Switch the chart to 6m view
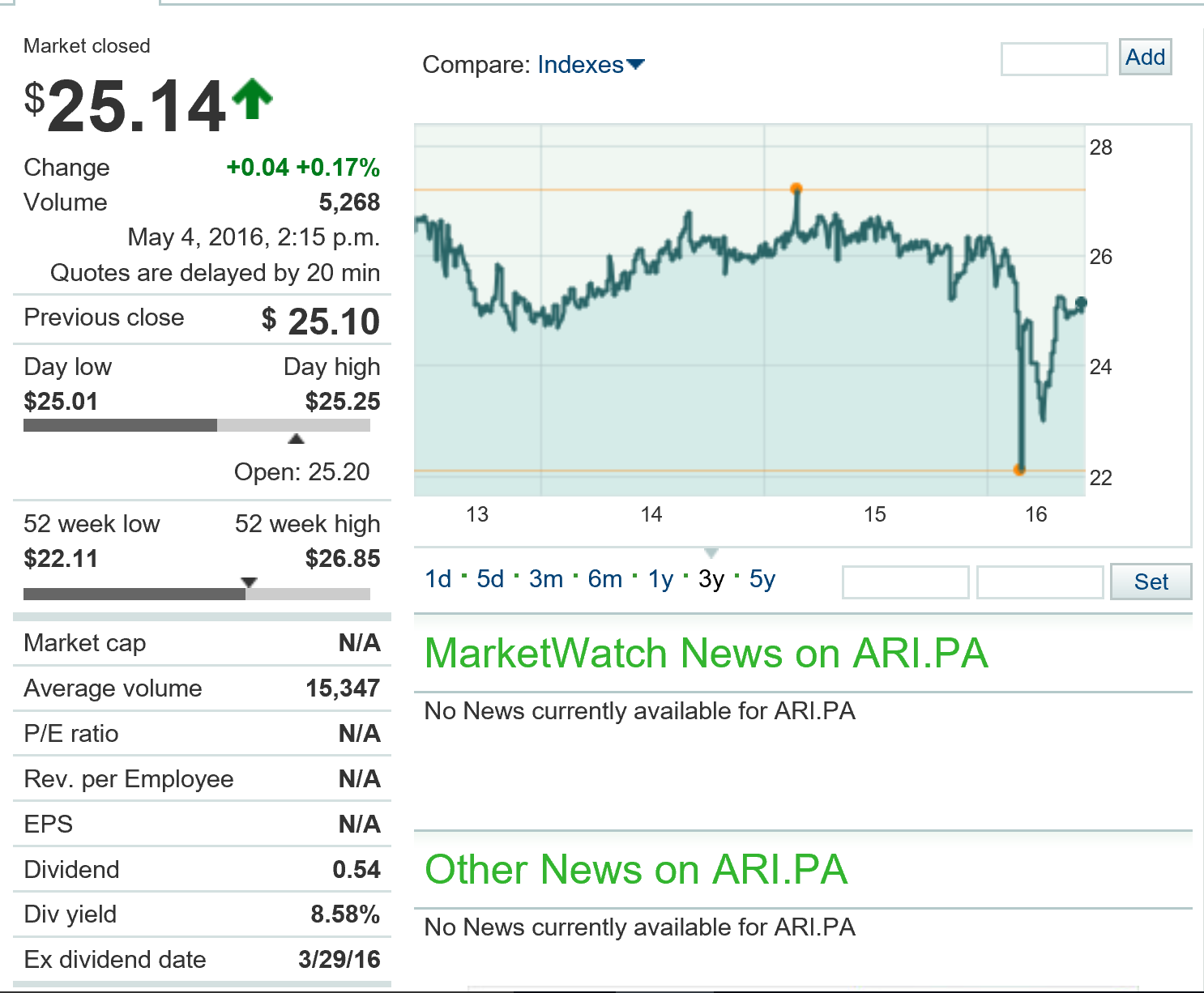Image resolution: width=1204 pixels, height=993 pixels. [x=604, y=578]
